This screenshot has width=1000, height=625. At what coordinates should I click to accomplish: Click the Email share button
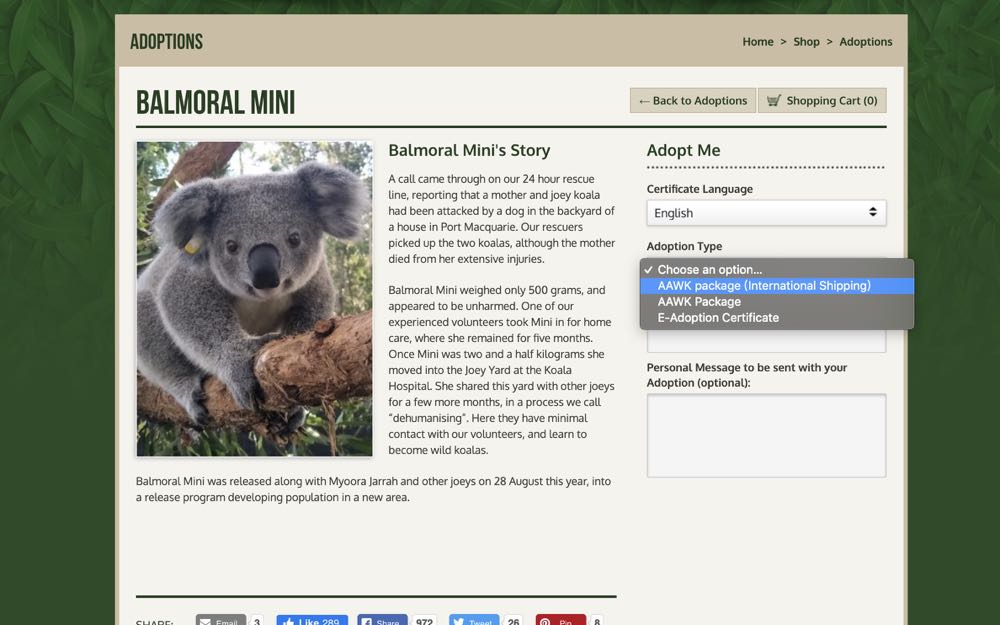pyautogui.click(x=220, y=620)
